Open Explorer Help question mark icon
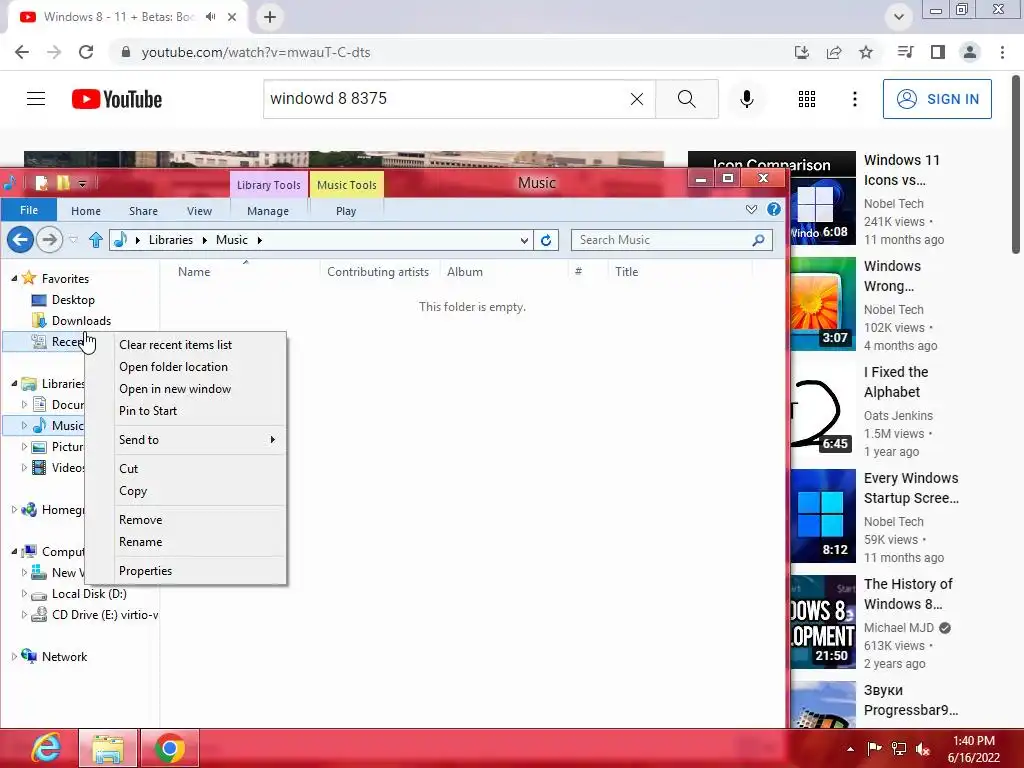The width and height of the screenshot is (1024, 768). pyautogui.click(x=774, y=209)
